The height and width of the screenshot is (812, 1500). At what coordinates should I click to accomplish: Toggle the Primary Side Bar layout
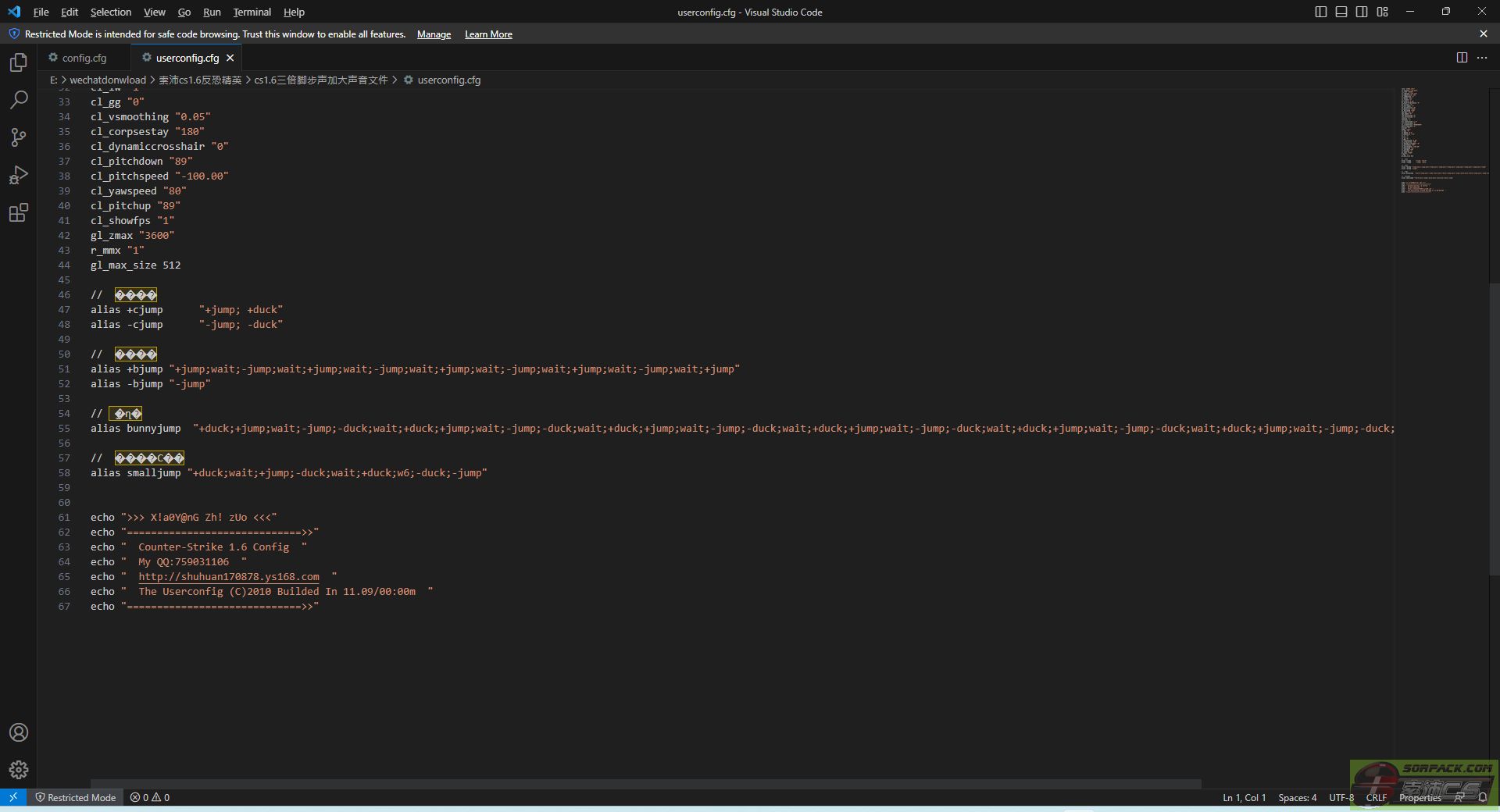1321,12
